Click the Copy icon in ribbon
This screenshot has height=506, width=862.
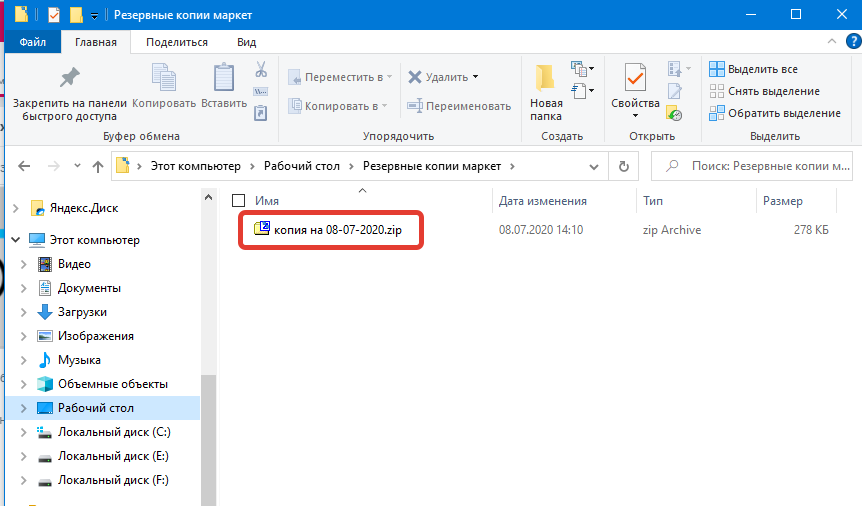coord(164,80)
